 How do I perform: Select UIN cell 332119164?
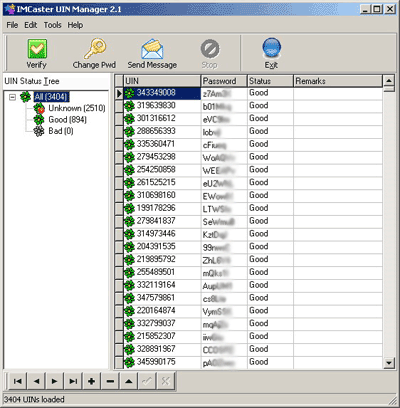(x=162, y=286)
